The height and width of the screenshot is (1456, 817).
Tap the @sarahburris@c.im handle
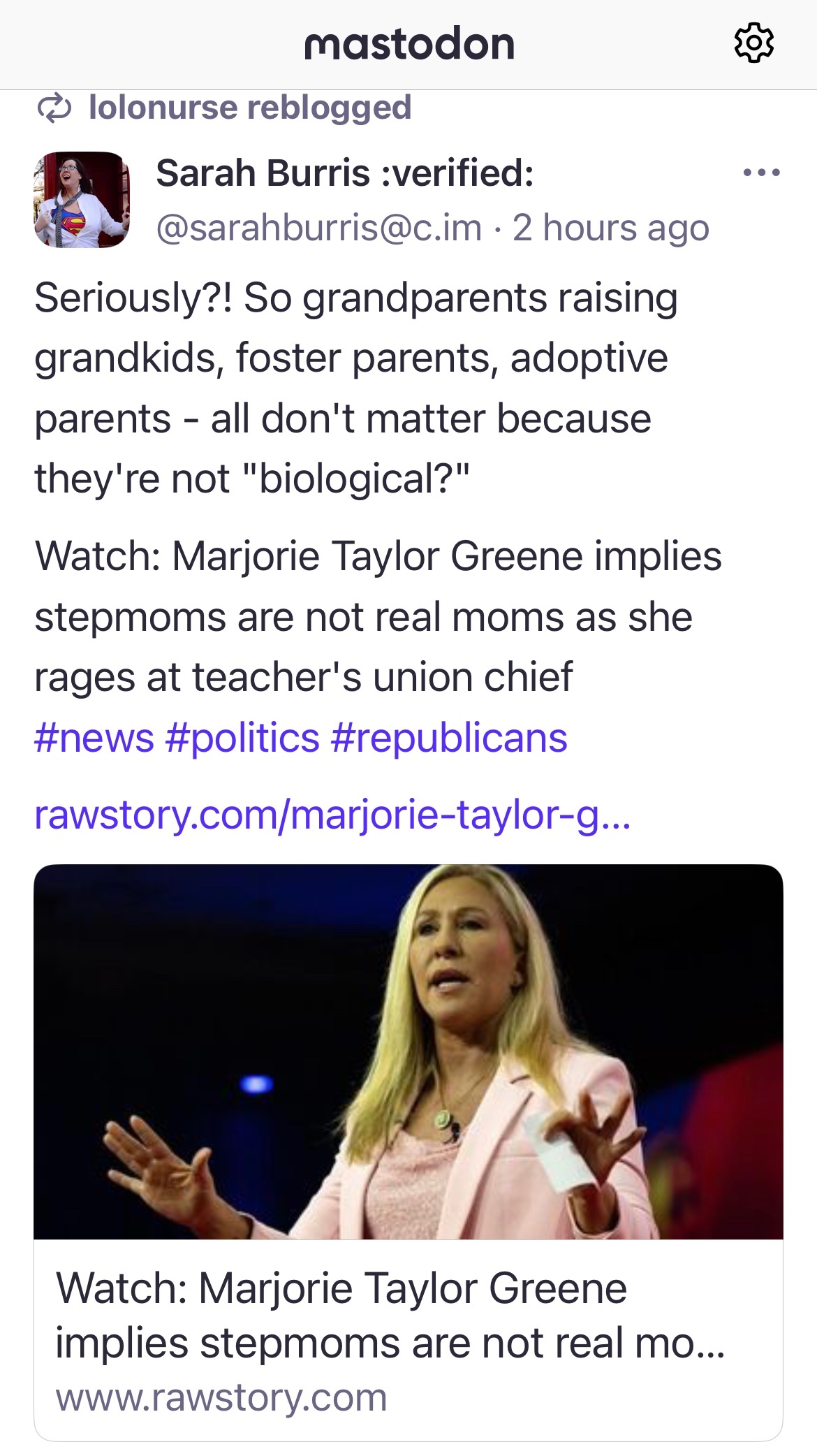click(319, 228)
